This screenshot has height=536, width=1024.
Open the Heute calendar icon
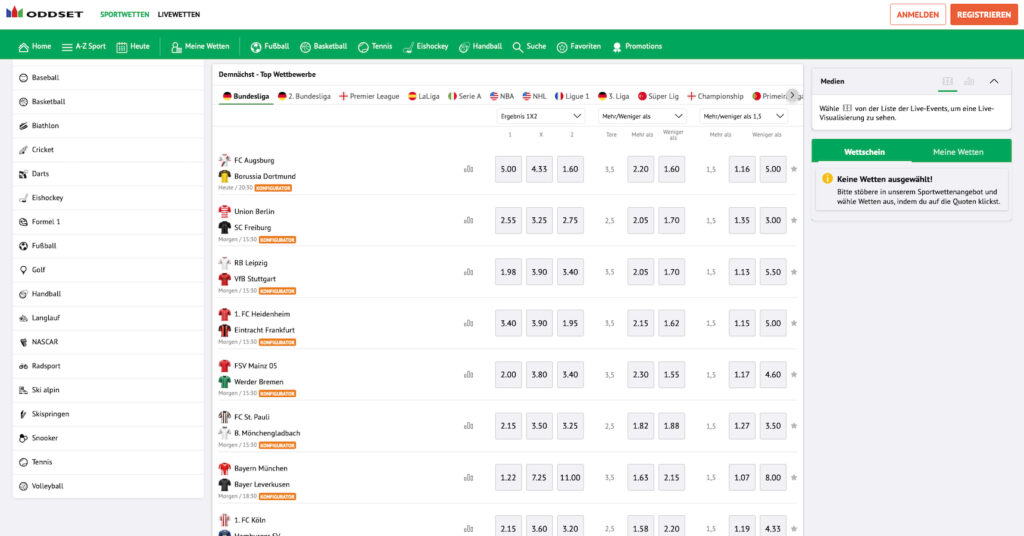click(x=121, y=47)
